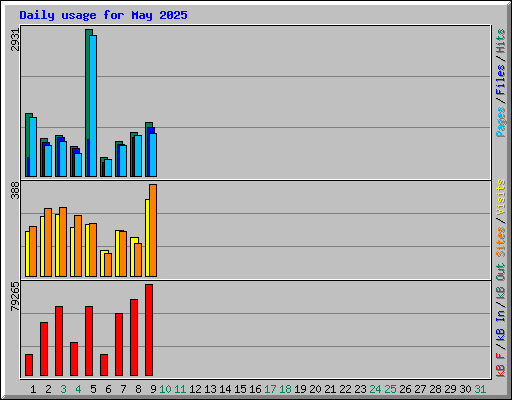
Task: Click day 6 red kB bar
Action: (x=104, y=365)
